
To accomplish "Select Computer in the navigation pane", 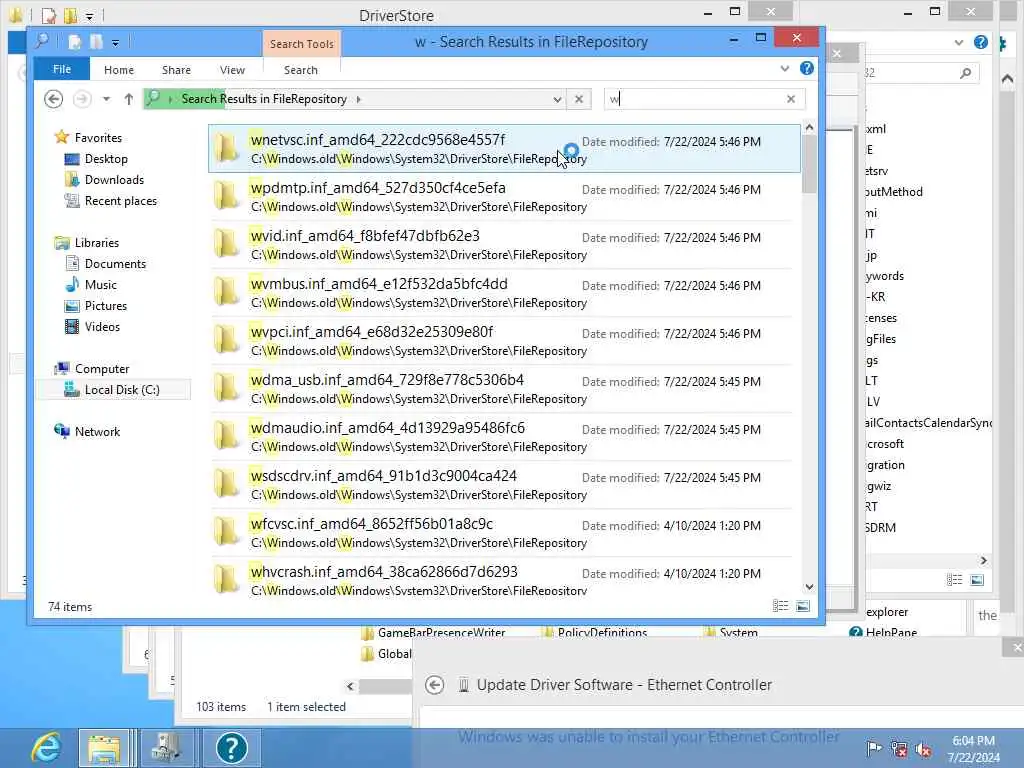I will pyautogui.click(x=102, y=369).
